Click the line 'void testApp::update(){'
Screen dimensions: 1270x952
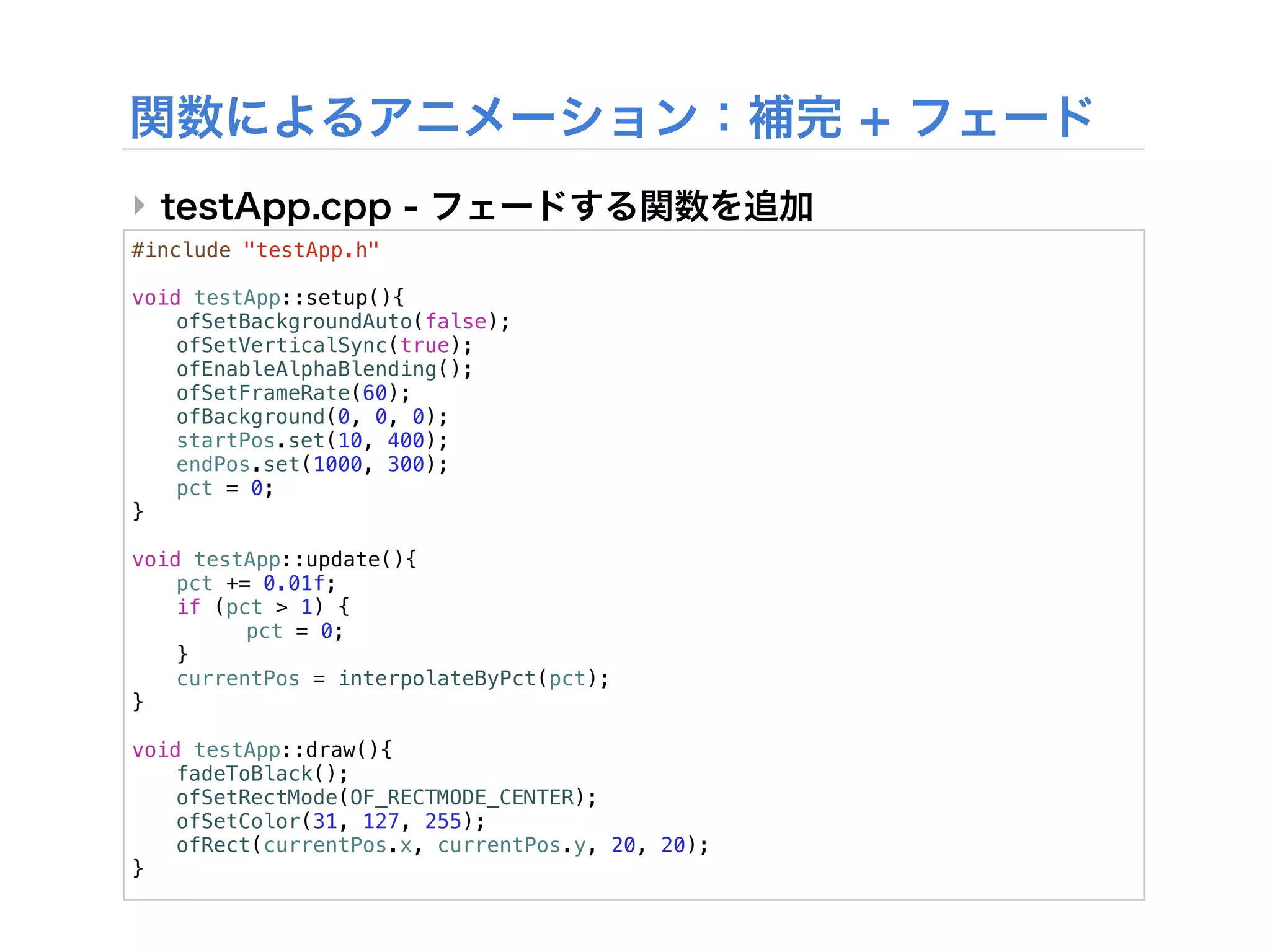pos(274,560)
